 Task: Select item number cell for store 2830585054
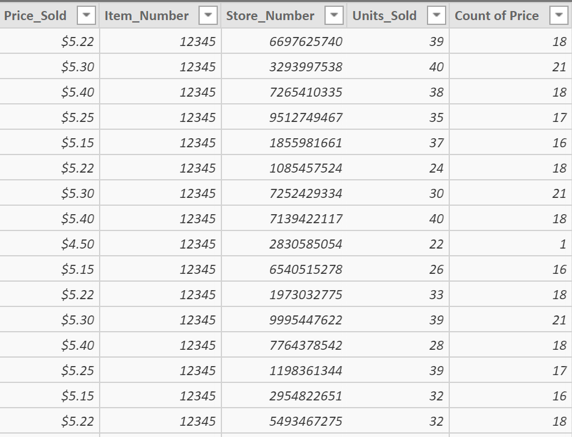pyautogui.click(x=160, y=244)
